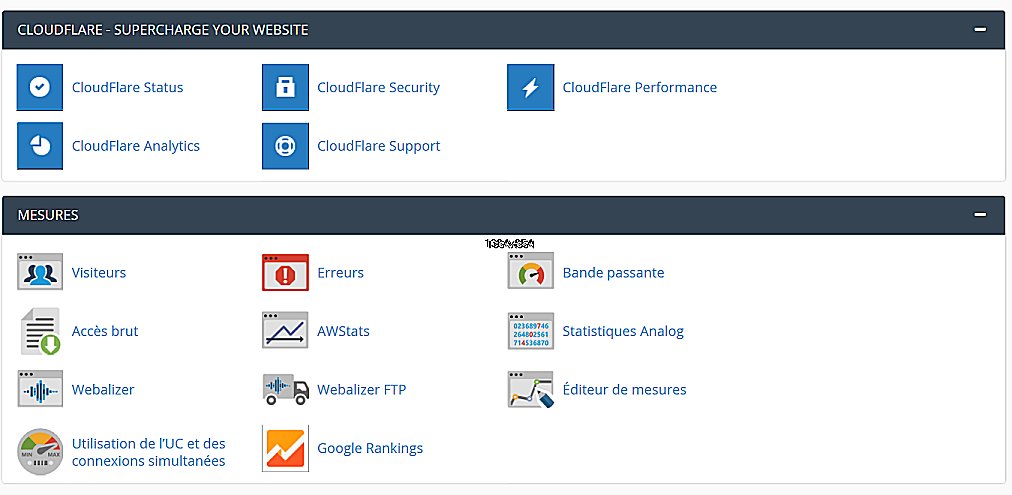This screenshot has height=495, width=1012.
Task: Click the CloudFlare Supercharge Your Website header
Action: click(x=163, y=30)
